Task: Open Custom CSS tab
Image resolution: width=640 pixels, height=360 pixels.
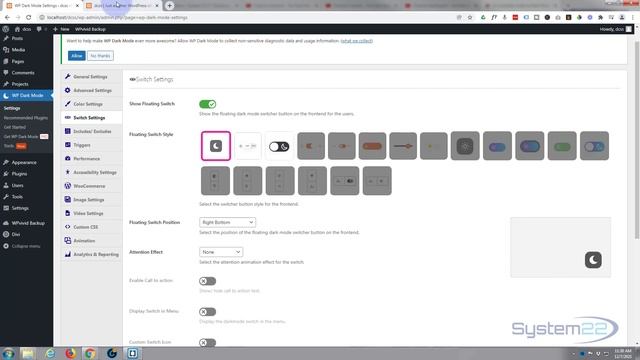Action: point(91,227)
